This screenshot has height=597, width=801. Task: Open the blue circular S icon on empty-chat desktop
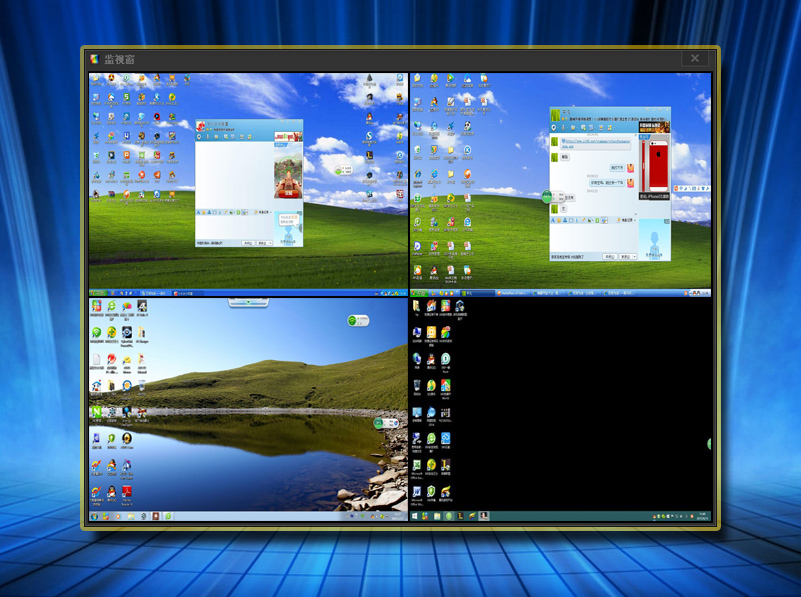pyautogui.click(x=369, y=136)
